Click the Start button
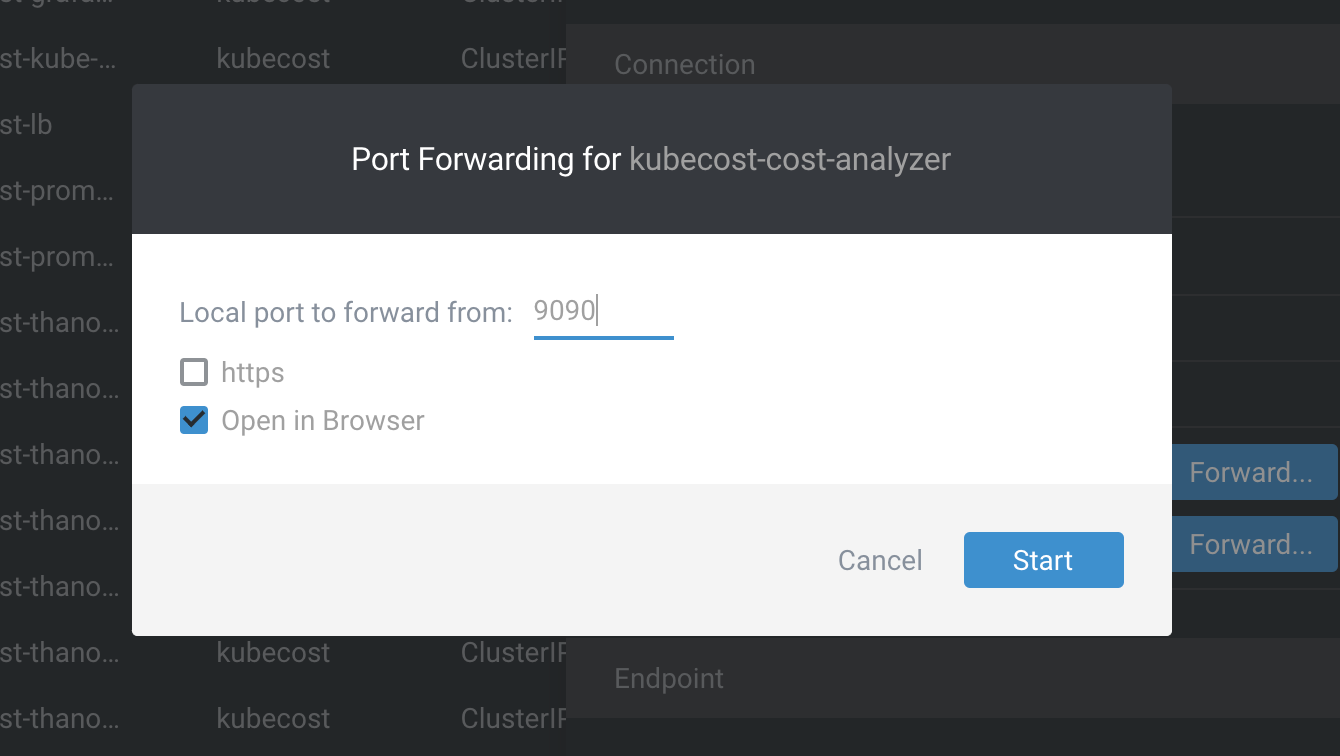 coord(1043,560)
